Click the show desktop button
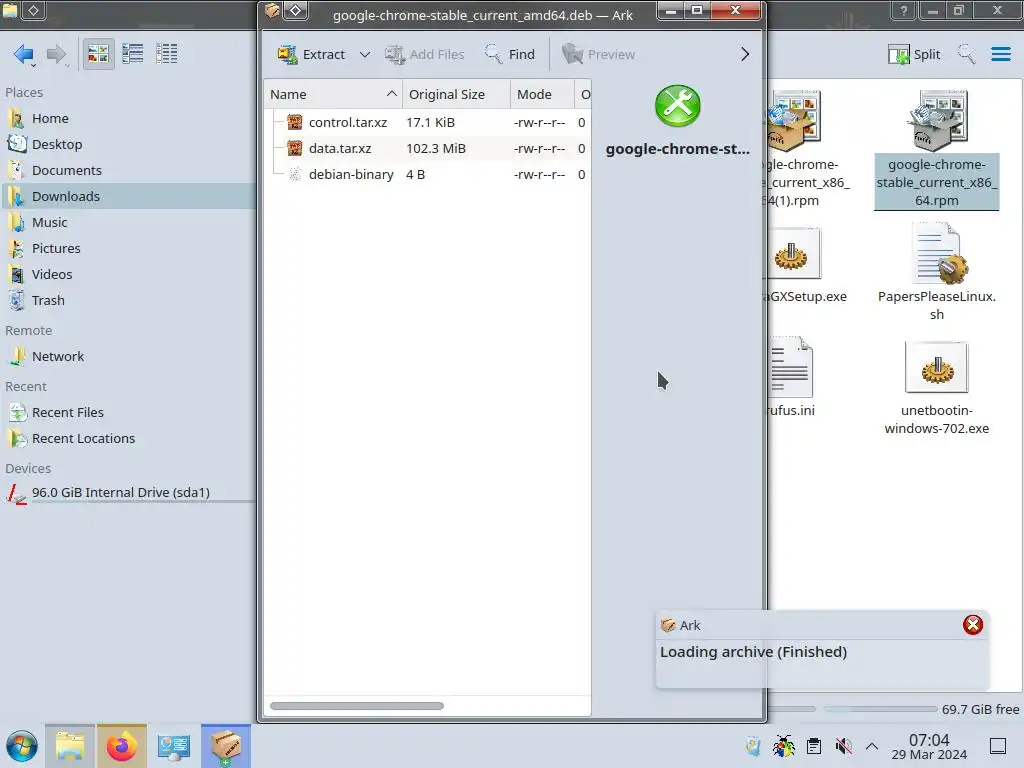The height and width of the screenshot is (768, 1024). point(998,746)
